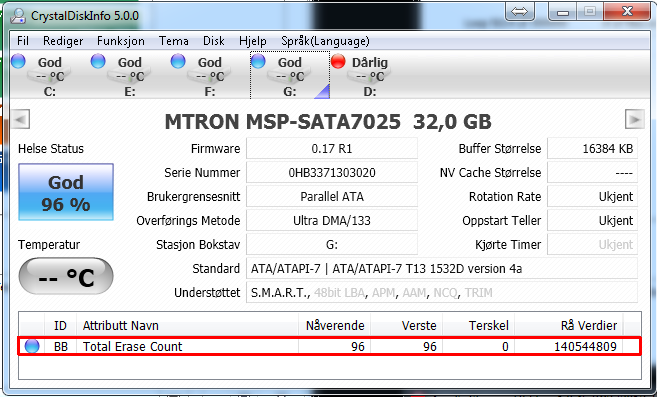Select the Total Erase Count attribute row
Image resolution: width=657 pixels, height=397 pixels.
[x=329, y=346]
